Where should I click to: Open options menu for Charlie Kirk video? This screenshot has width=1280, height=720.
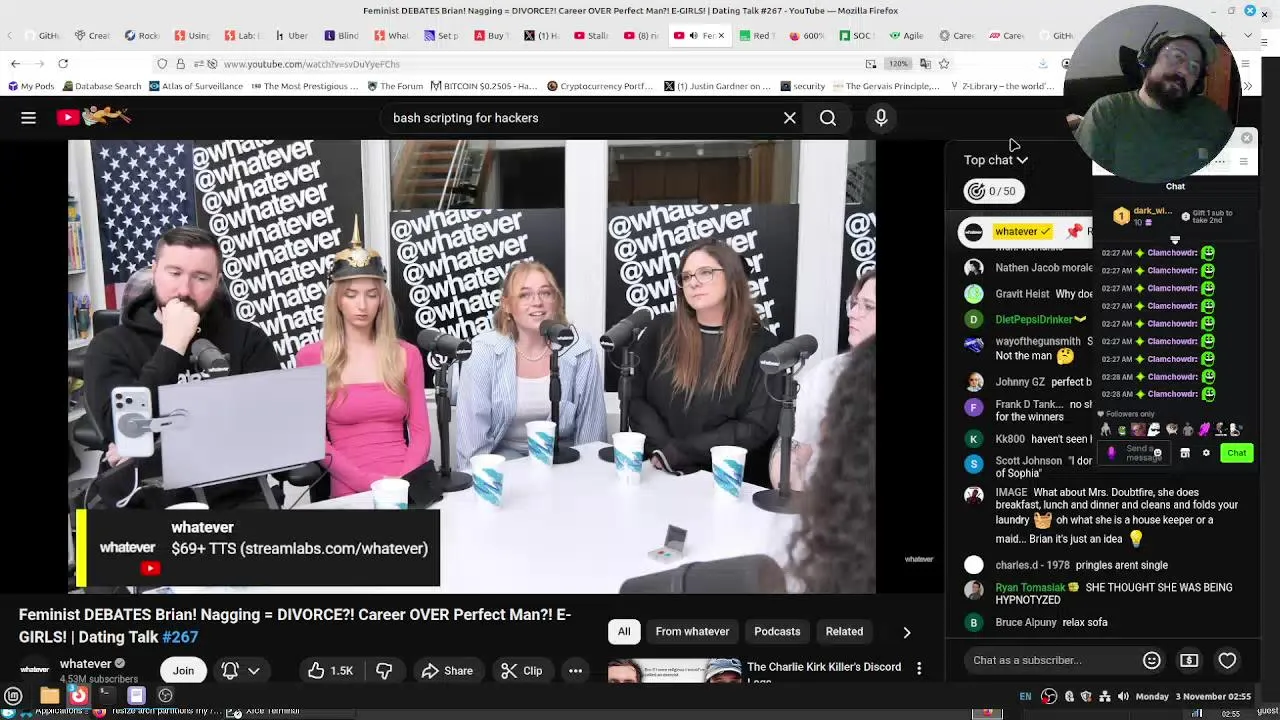[919, 668]
